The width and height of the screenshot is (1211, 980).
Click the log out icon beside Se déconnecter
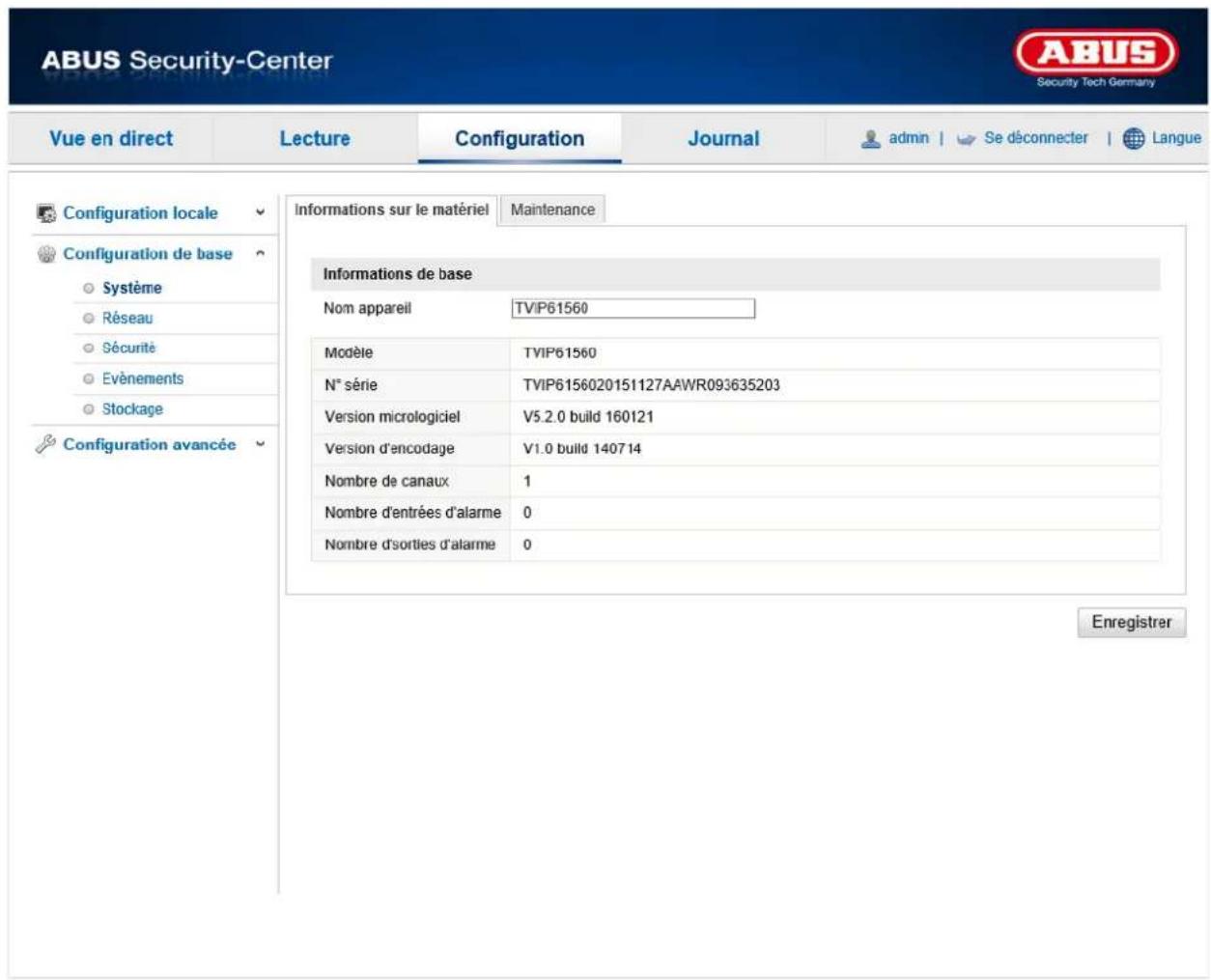click(966, 140)
